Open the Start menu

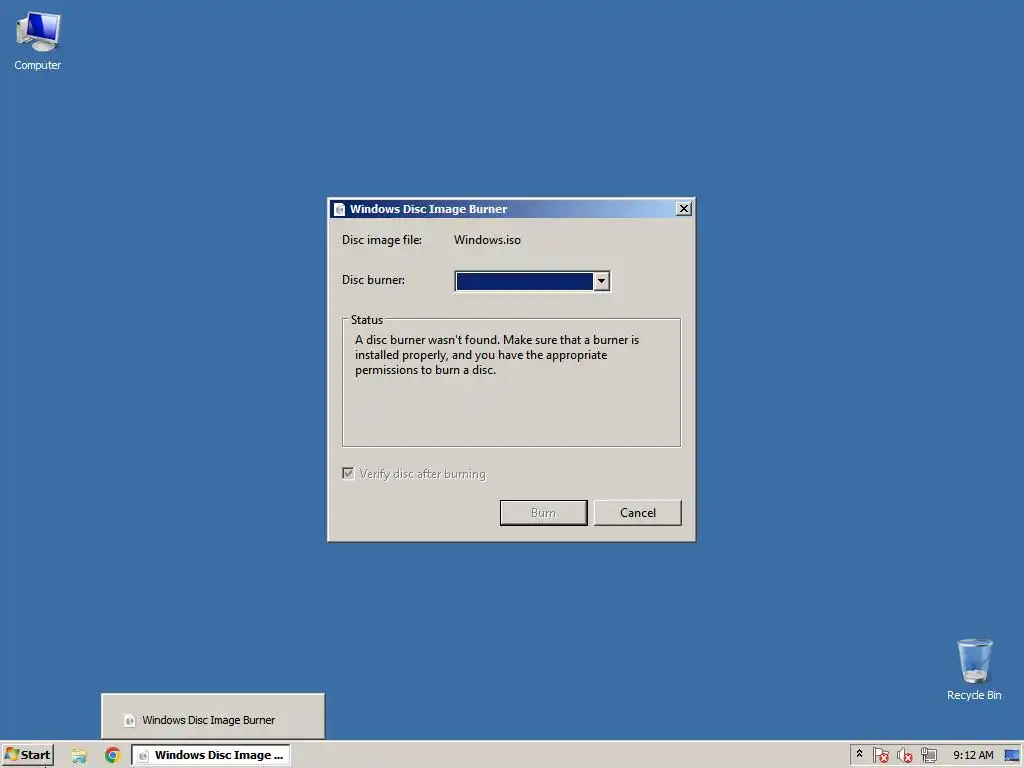click(27, 755)
